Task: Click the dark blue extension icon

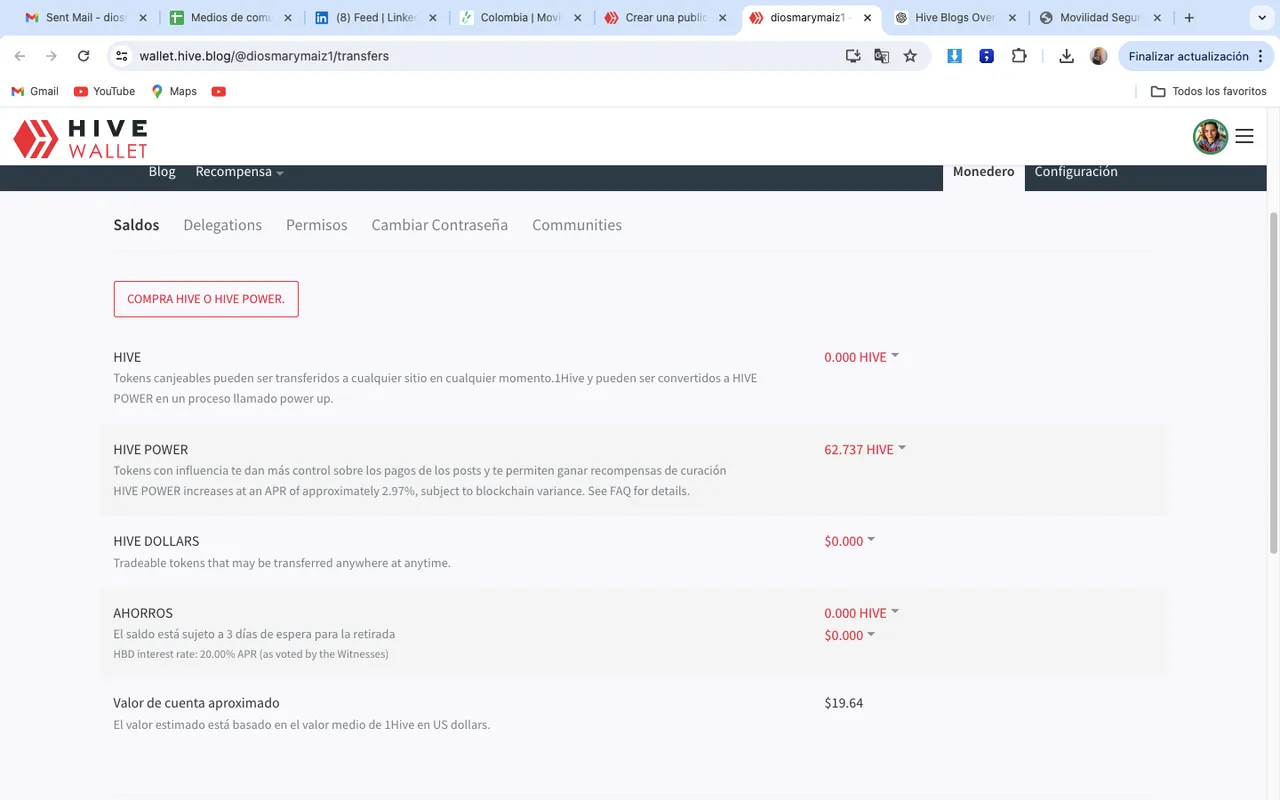Action: coord(986,56)
